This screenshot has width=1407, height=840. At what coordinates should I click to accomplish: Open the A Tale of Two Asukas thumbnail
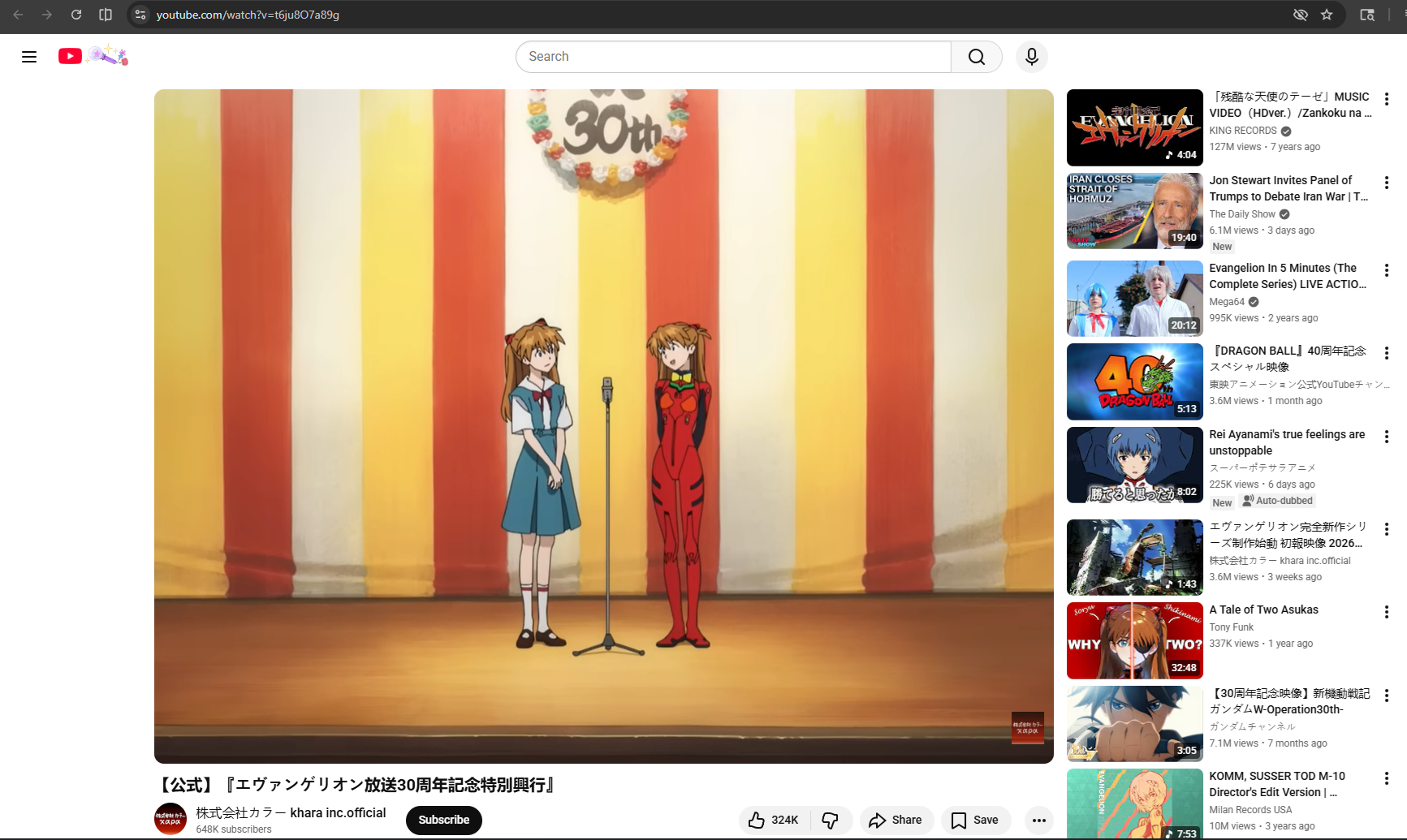coord(1135,640)
